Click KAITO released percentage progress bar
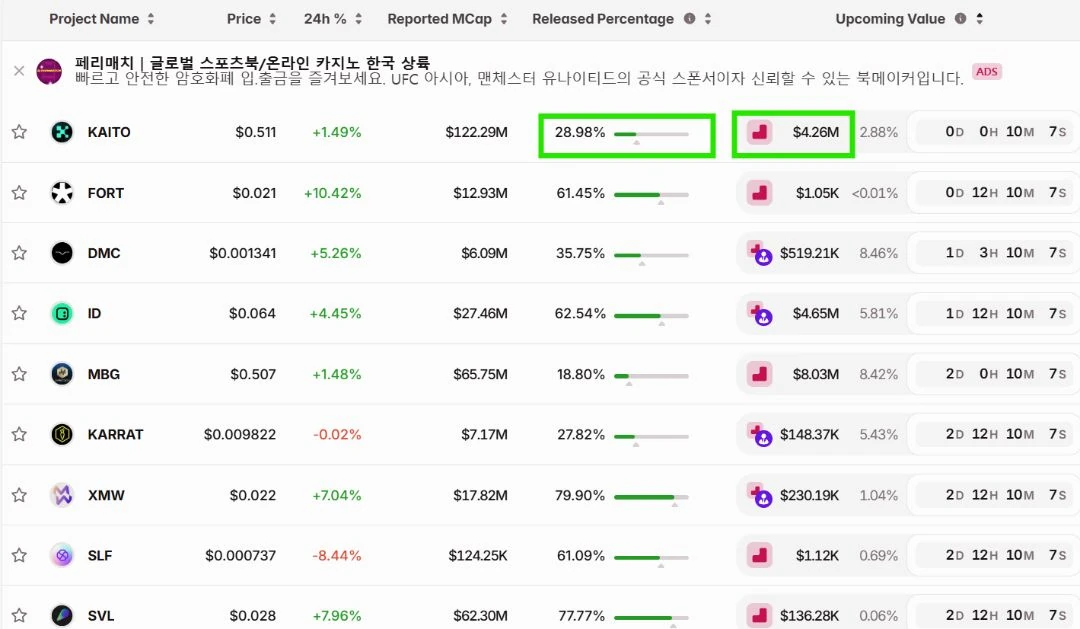The height and width of the screenshot is (629, 1080). [x=651, y=134]
